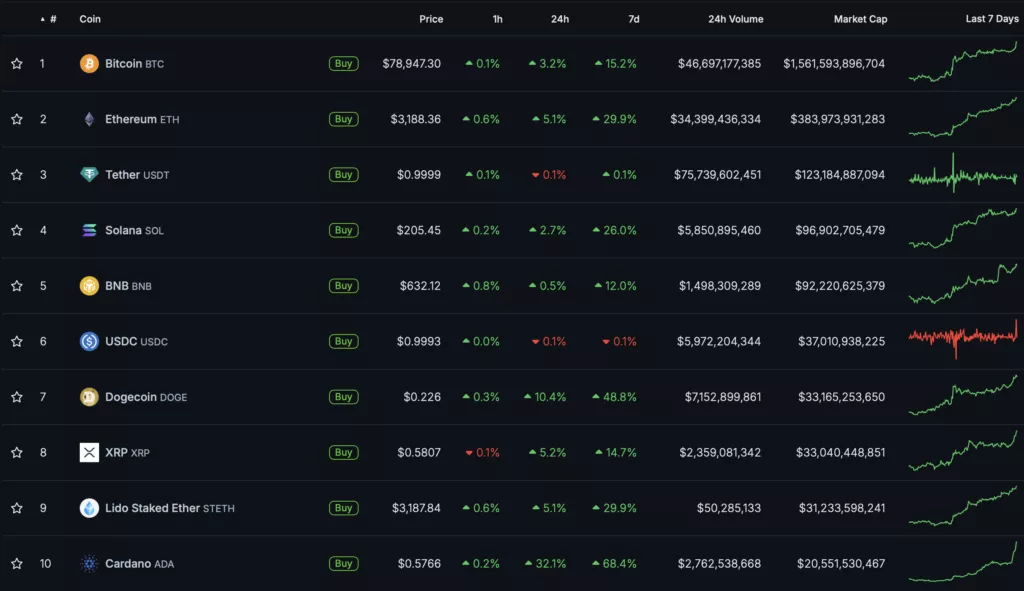Click Tether 24h volume $75,739,602,451
Screen dimensions: 1024x591
(717, 174)
